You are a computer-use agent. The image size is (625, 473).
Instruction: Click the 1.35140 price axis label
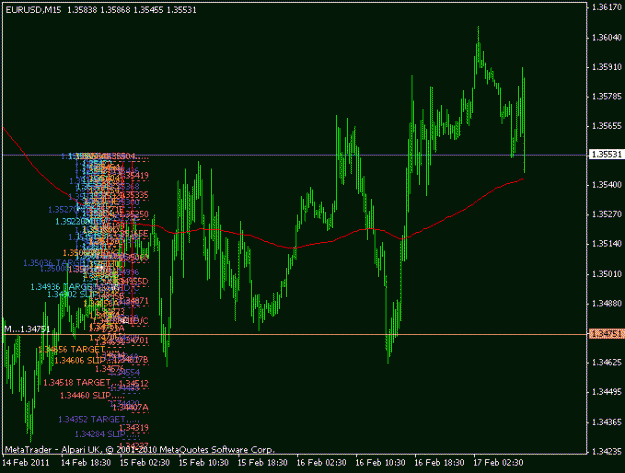tap(607, 244)
